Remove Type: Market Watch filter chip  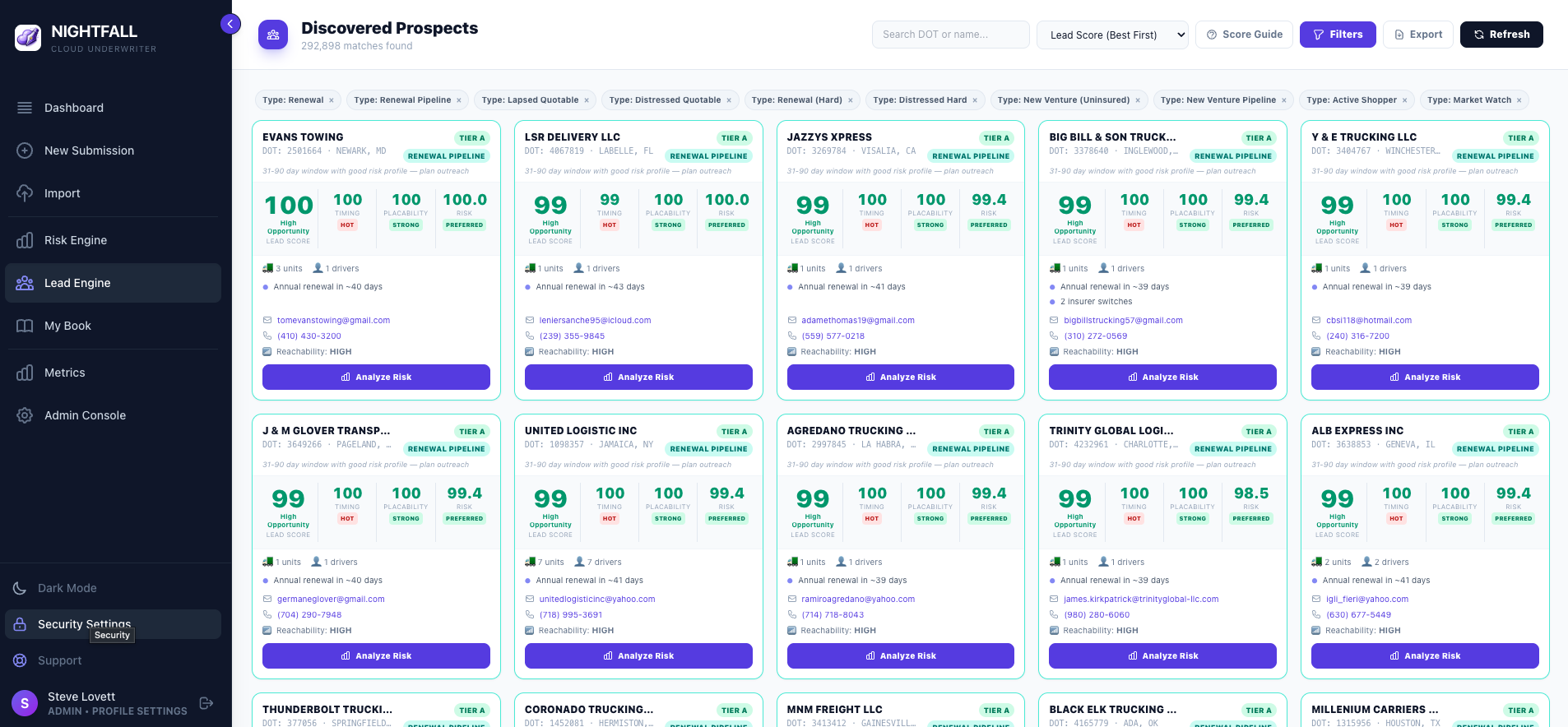[x=1519, y=100]
